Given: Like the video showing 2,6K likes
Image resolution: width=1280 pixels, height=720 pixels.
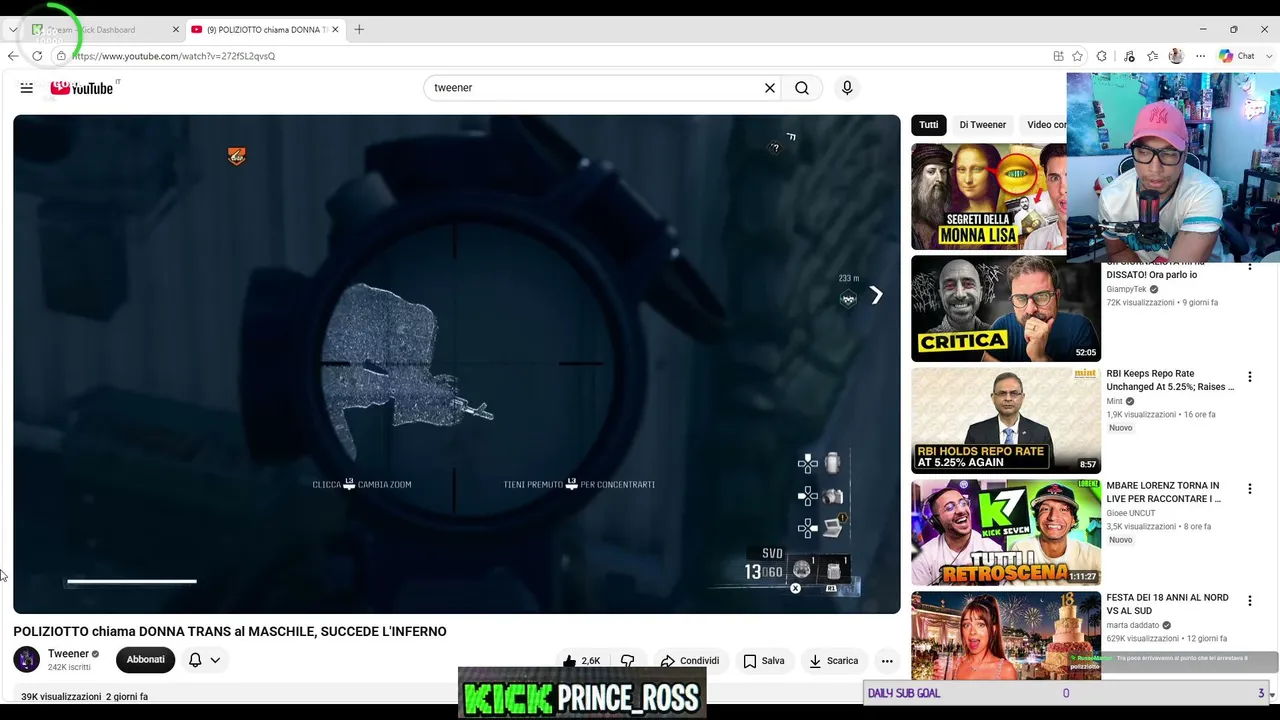Looking at the screenshot, I should pos(581,661).
